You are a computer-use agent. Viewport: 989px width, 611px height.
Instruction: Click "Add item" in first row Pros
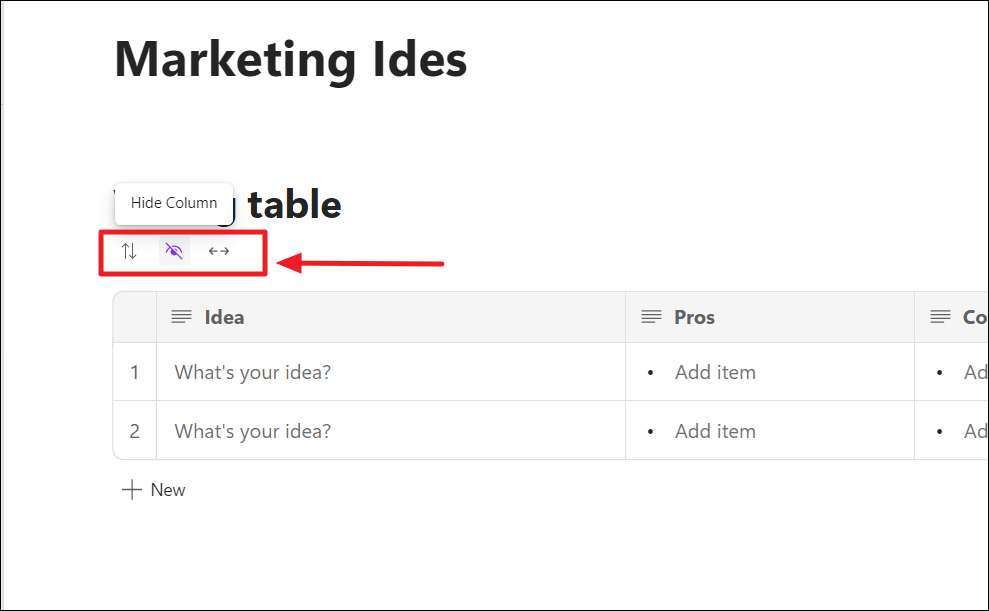715,372
